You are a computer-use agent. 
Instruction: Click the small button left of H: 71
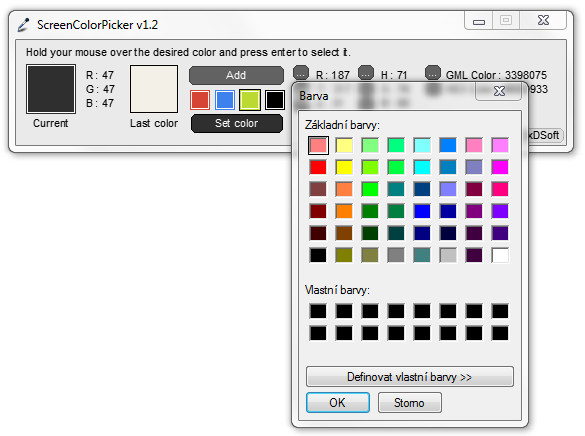pos(366,73)
